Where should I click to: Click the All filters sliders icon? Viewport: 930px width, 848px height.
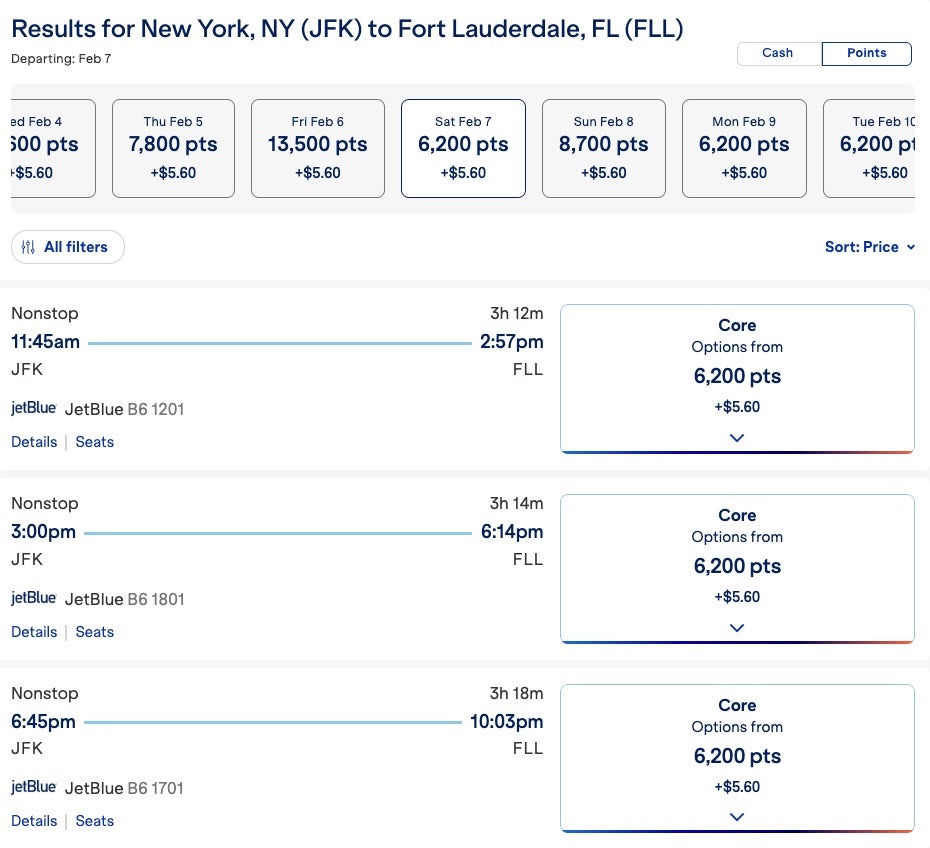(x=28, y=247)
